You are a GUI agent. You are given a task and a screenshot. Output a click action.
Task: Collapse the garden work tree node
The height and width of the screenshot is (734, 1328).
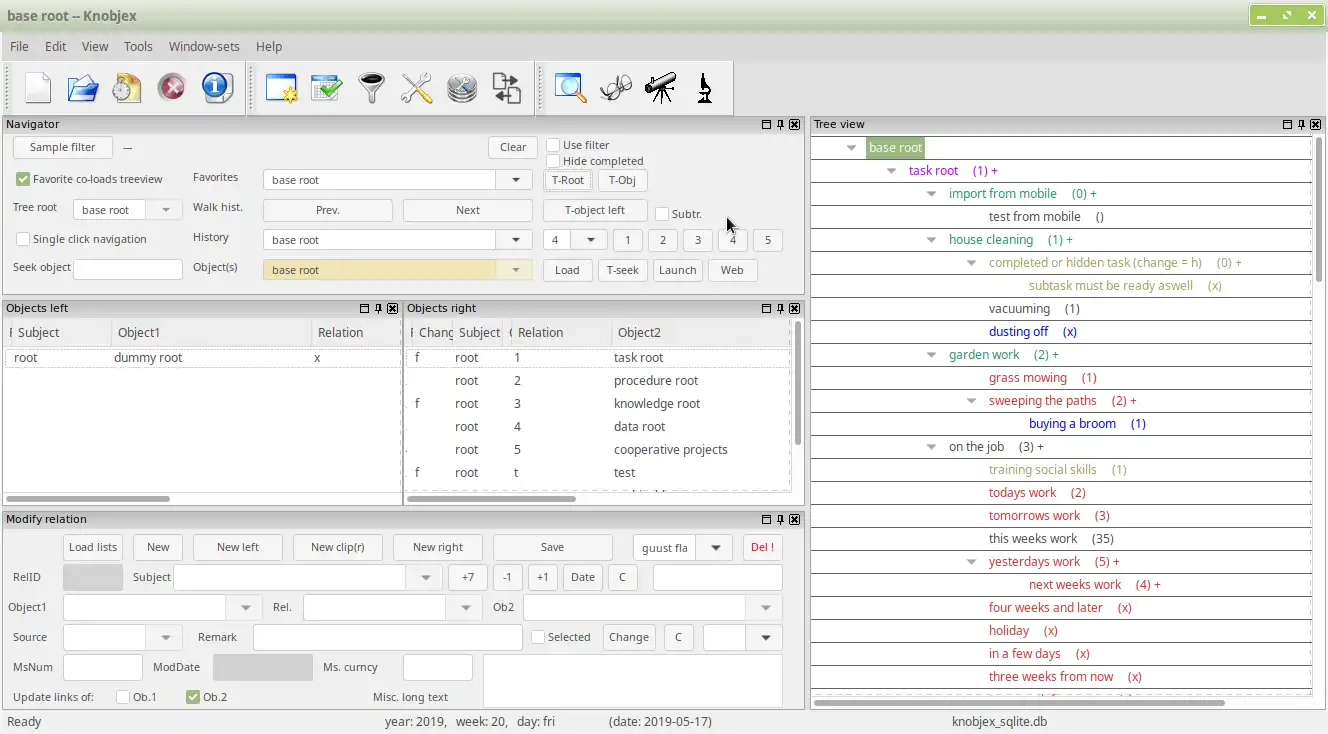(x=931, y=355)
